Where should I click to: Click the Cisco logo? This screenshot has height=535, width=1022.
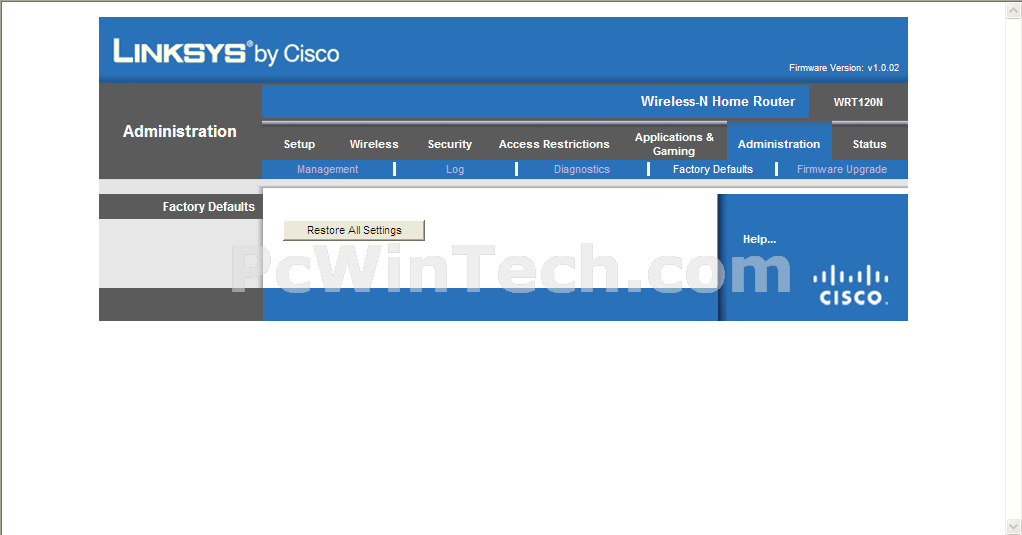[851, 285]
